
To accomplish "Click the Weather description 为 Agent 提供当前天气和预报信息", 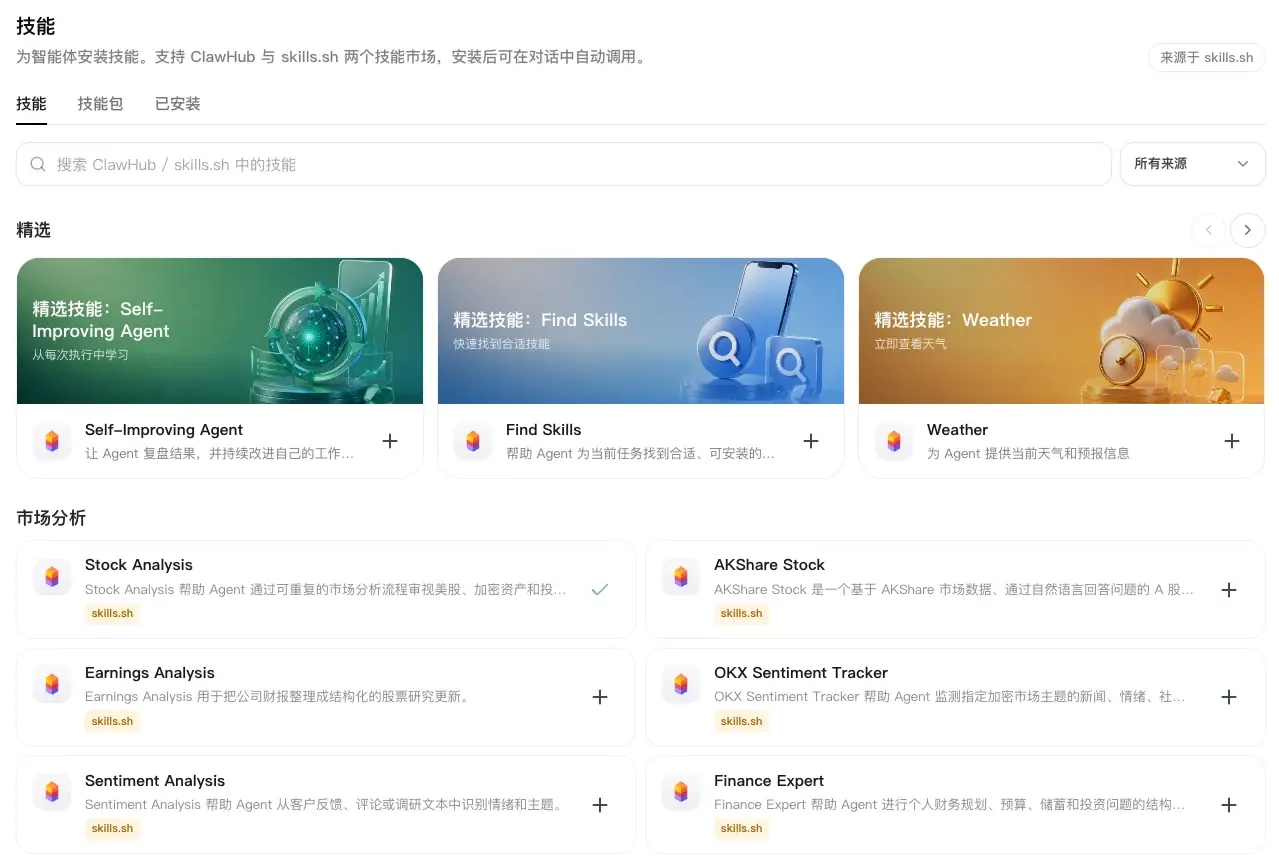I will 1028,453.
